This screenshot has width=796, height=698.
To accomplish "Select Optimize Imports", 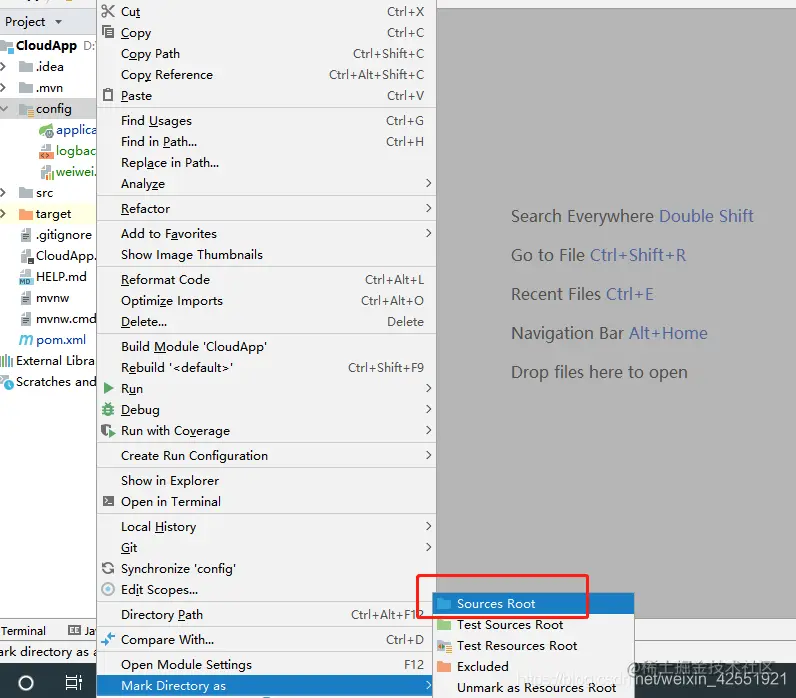I will tap(267, 301).
